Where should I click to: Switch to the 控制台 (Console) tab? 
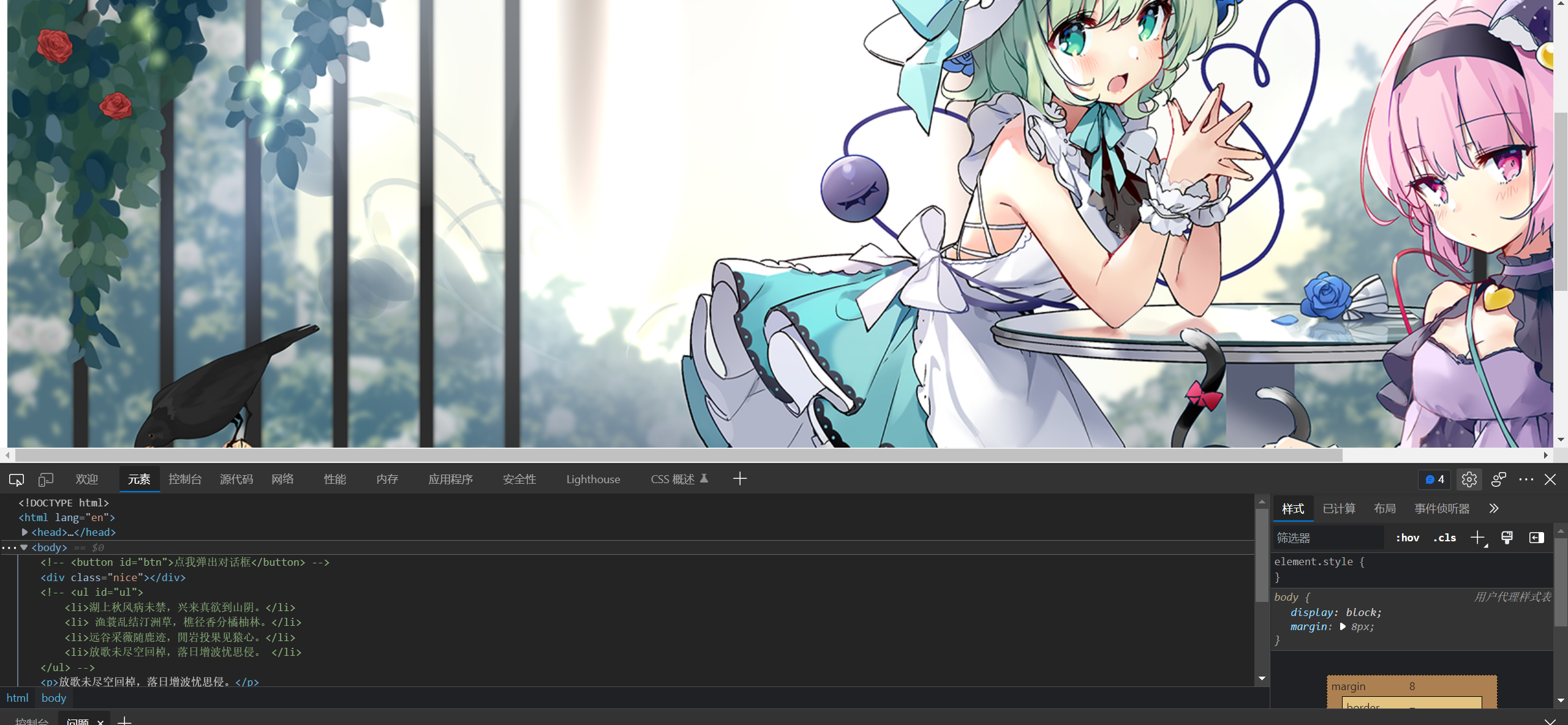[x=185, y=479]
